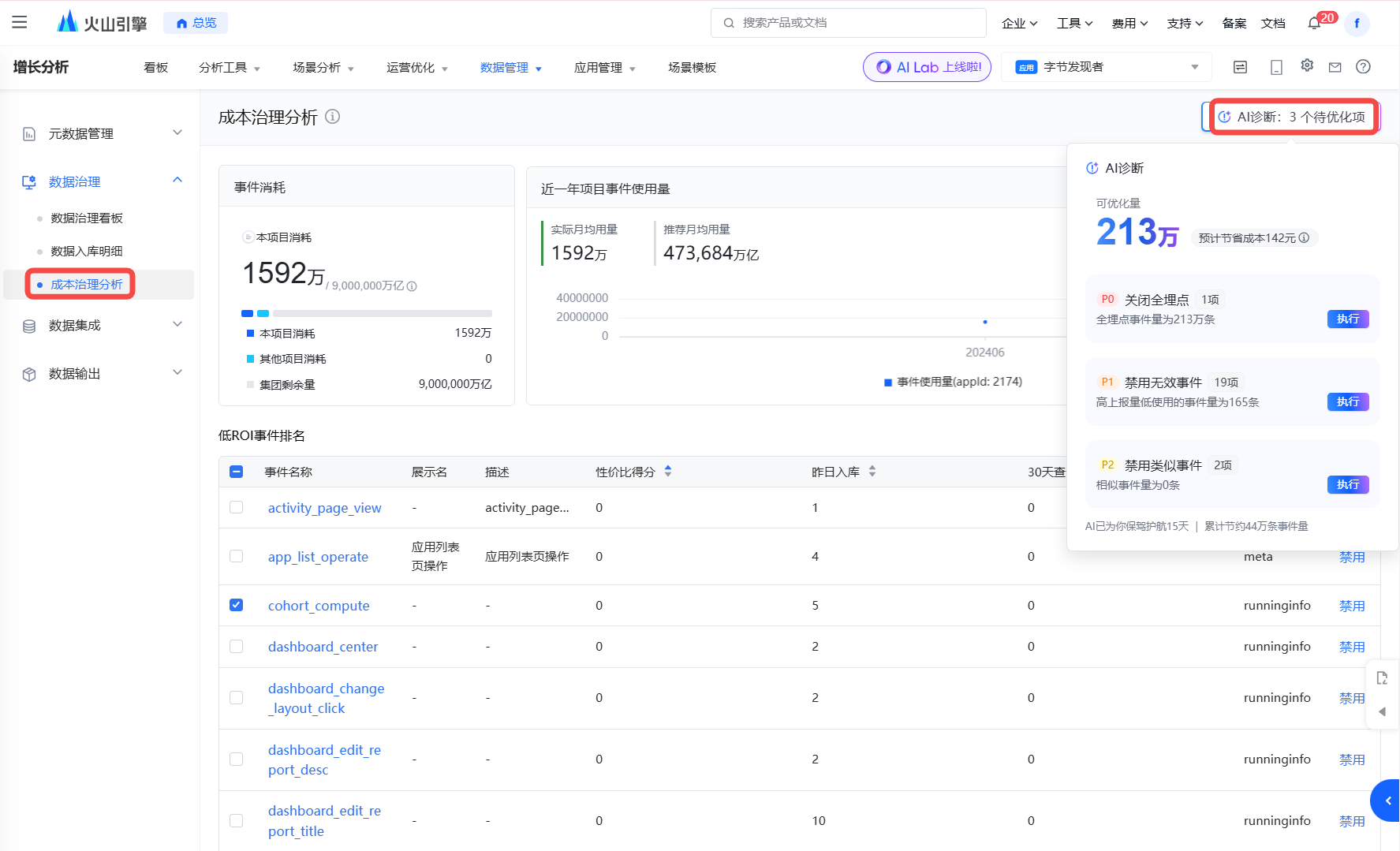
Task: Check the app_list_operate row checkbox
Action: pos(236,556)
